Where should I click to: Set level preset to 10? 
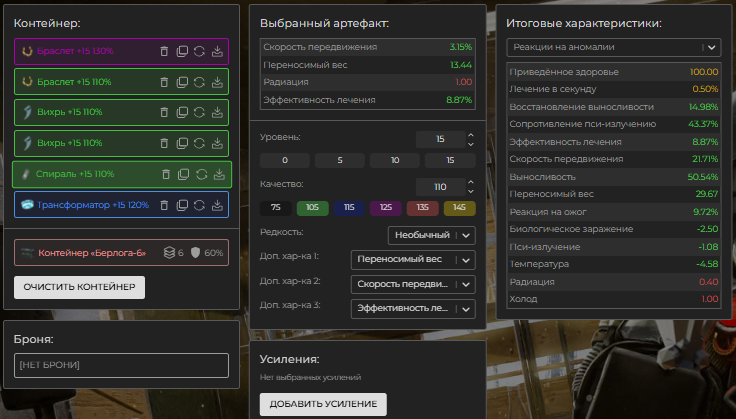click(395, 160)
